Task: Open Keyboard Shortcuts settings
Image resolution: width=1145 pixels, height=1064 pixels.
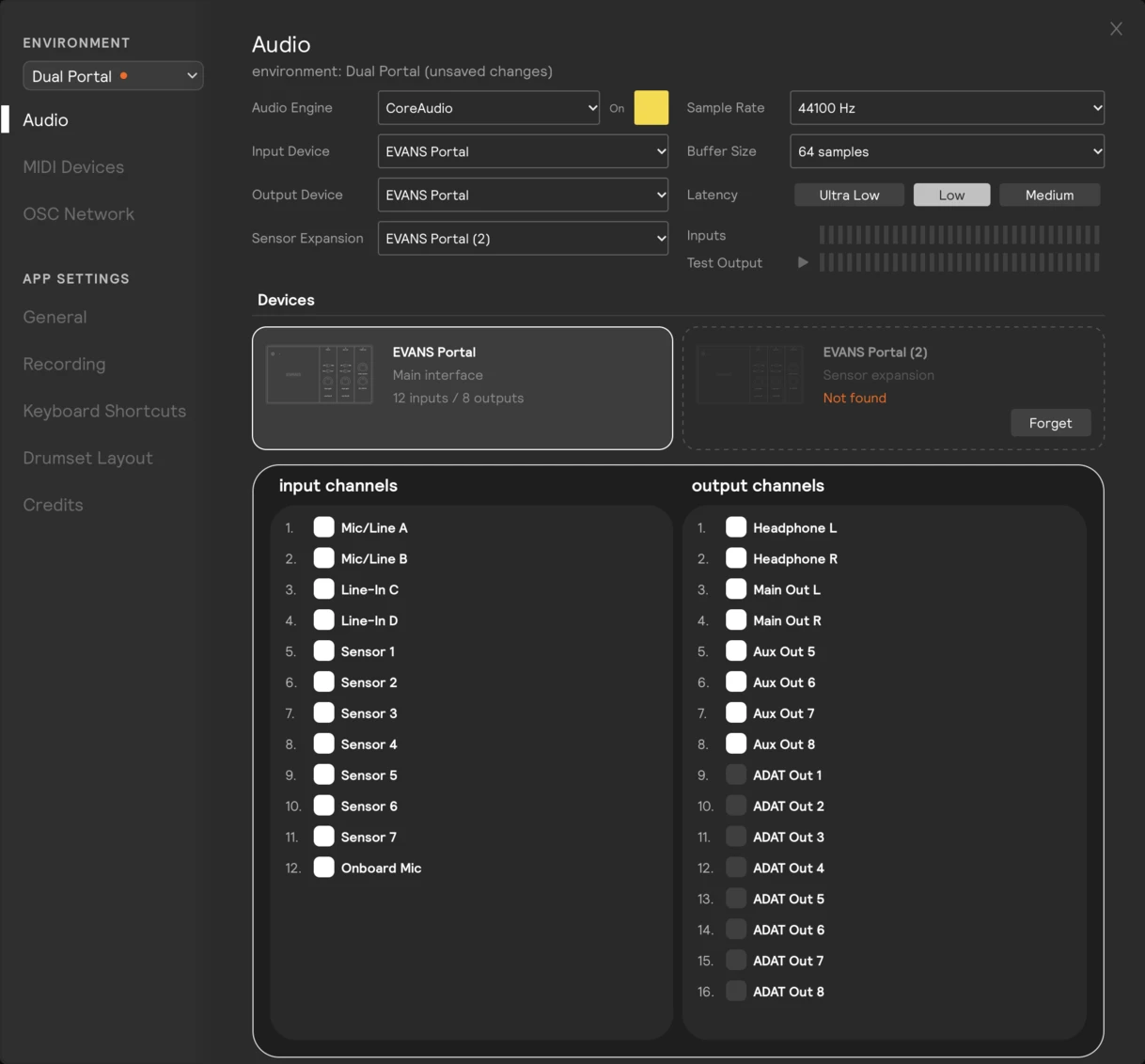Action: [x=104, y=412]
